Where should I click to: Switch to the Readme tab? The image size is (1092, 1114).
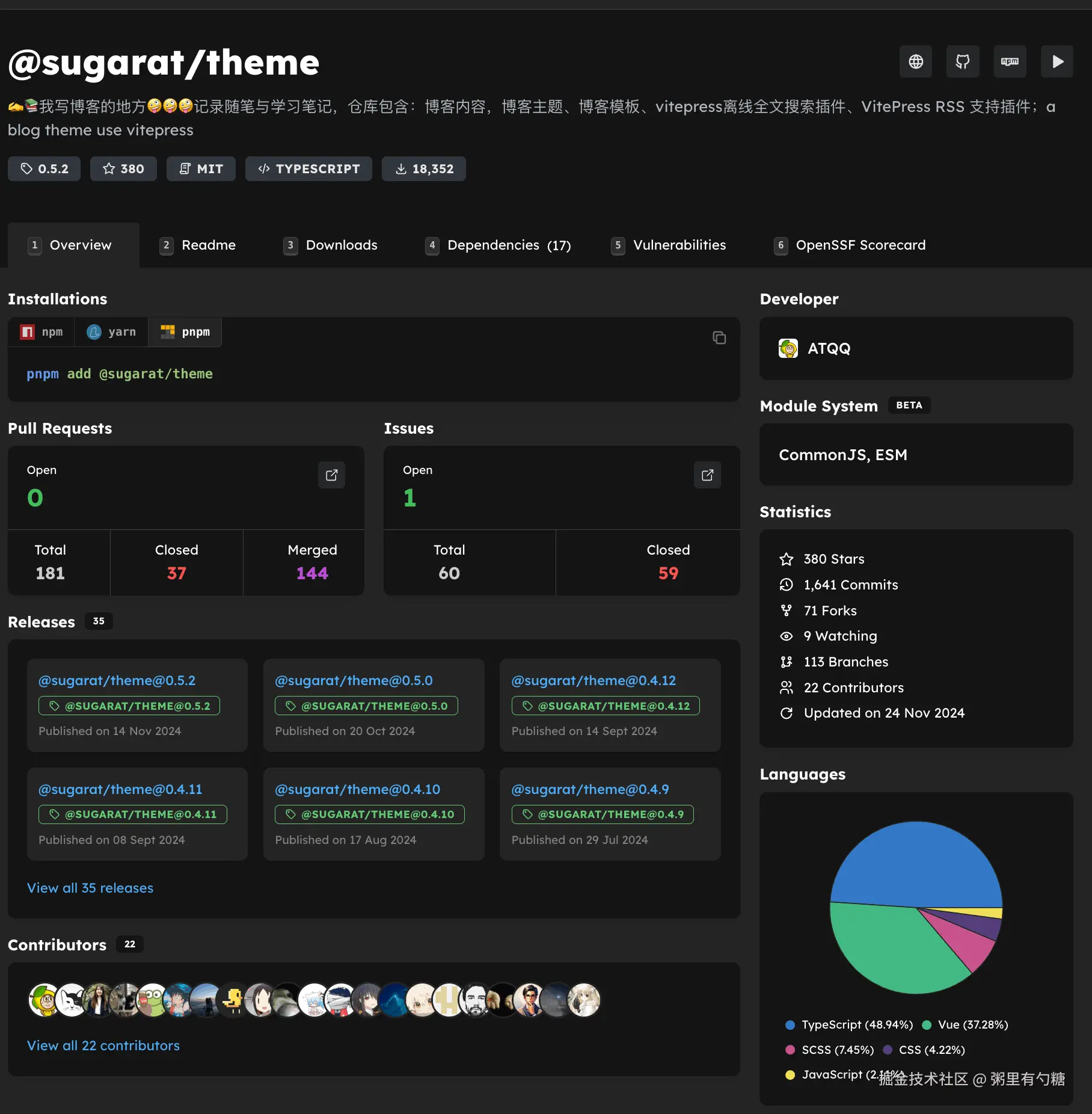(198, 245)
